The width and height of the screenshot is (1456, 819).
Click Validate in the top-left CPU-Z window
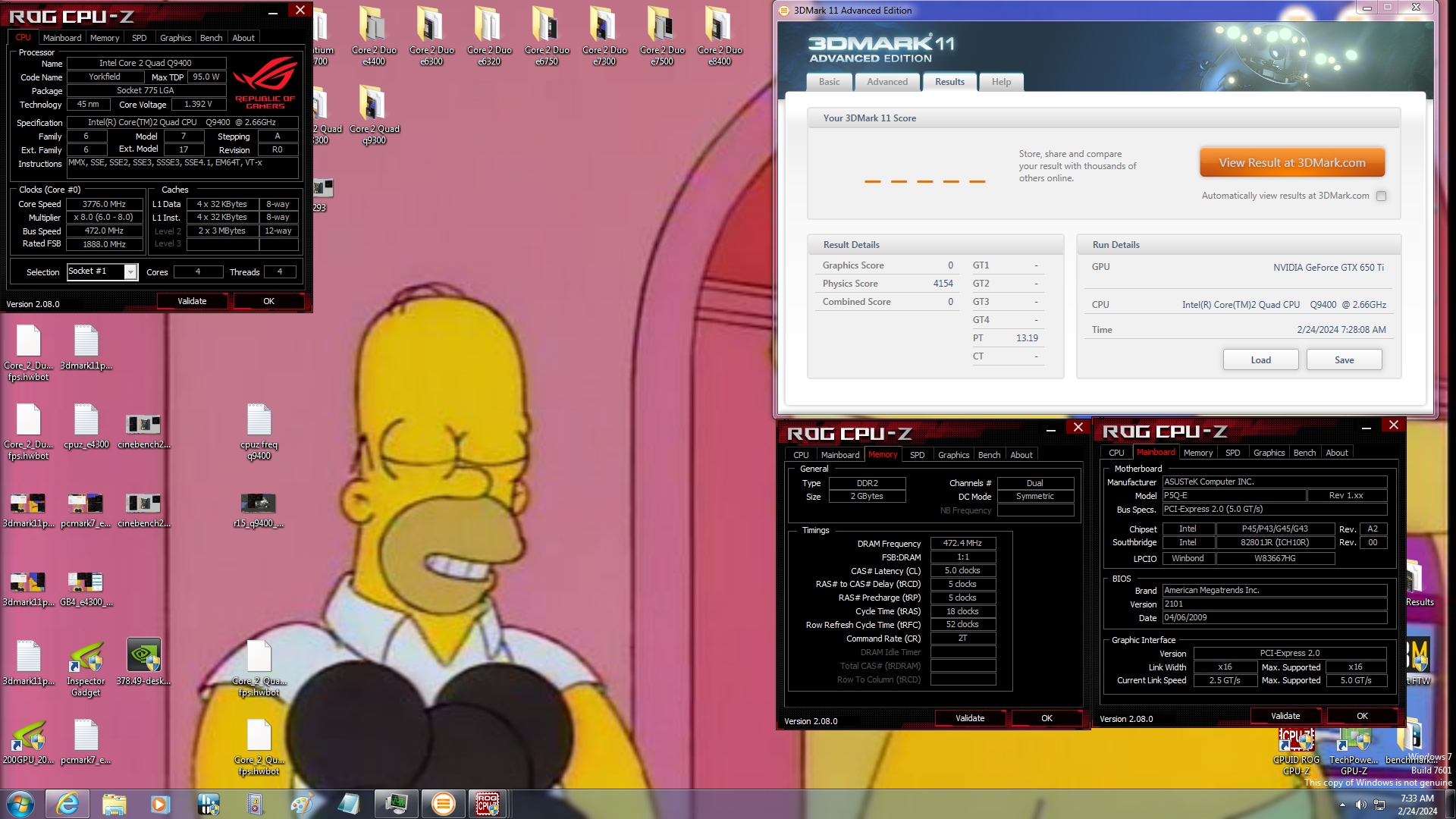[192, 301]
